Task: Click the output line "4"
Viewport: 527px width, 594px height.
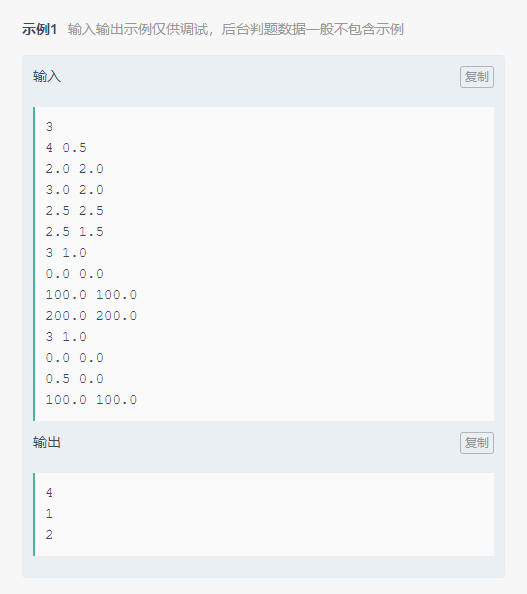Action: pyautogui.click(x=49, y=492)
